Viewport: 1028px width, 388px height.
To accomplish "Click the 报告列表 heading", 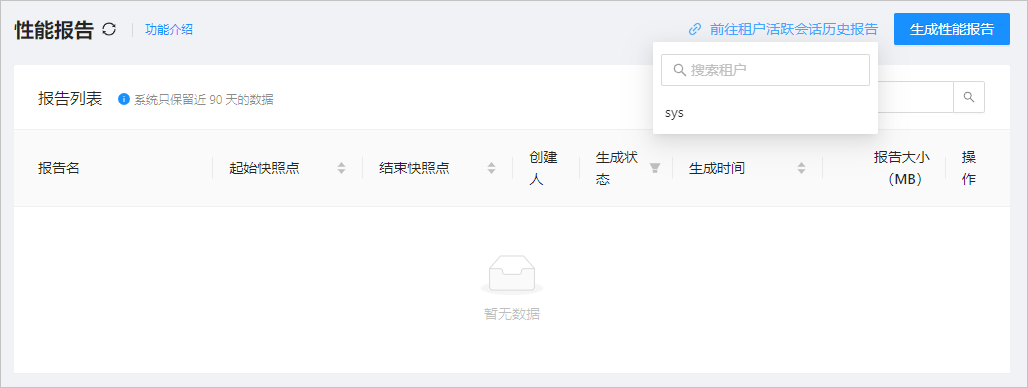I will 70,99.
